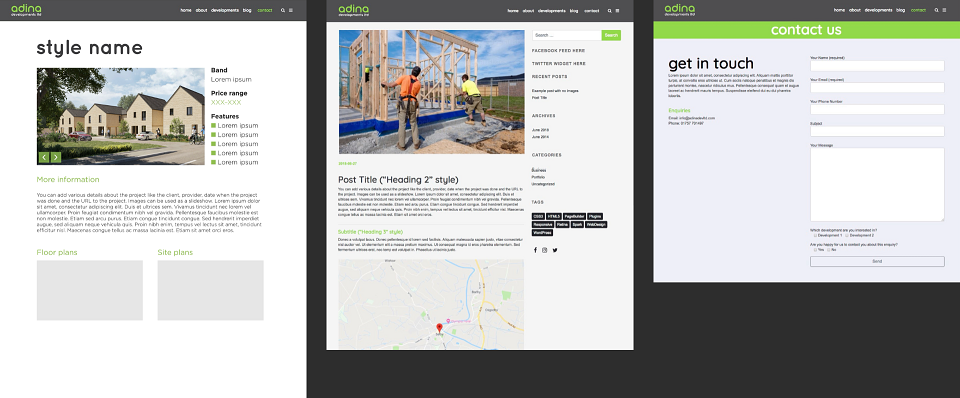The height and width of the screenshot is (398, 960).
Task: Open home in contact page navigation
Action: [x=839, y=10]
